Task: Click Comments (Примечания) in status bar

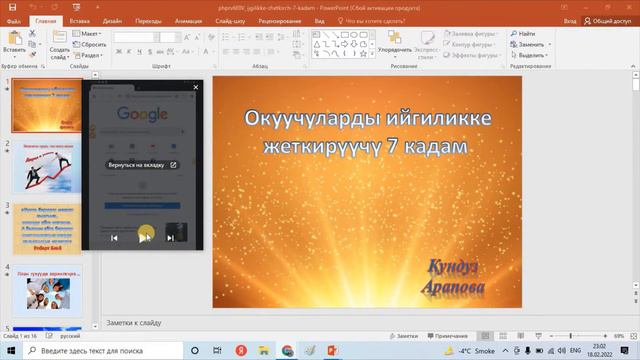Action: tap(447, 336)
